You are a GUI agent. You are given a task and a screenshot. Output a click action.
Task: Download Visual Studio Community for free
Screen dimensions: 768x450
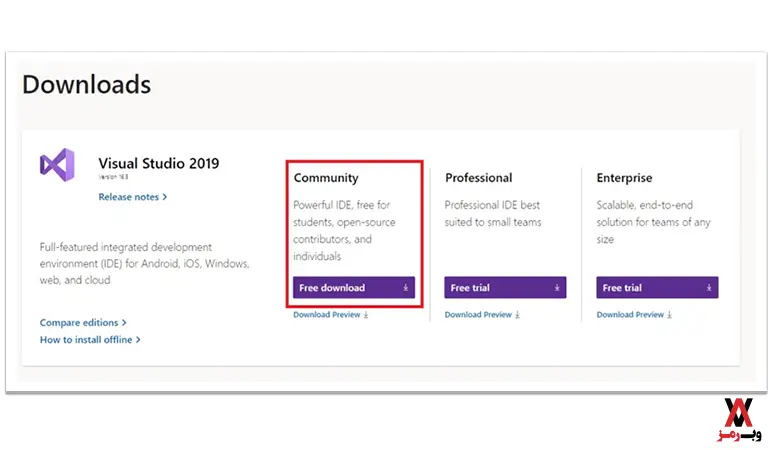(x=354, y=288)
